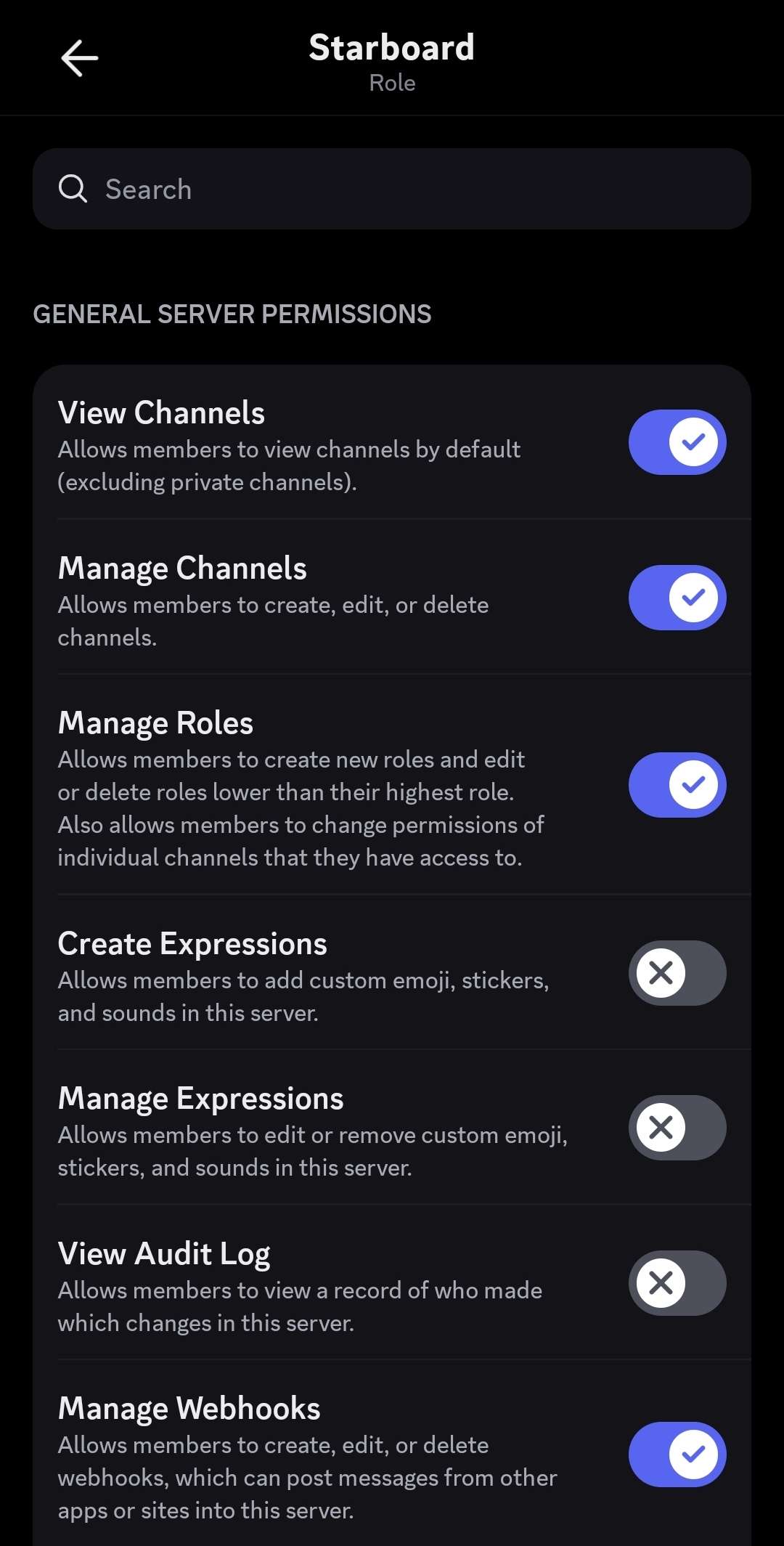Tap the Manage Expressions heading
This screenshot has height=1546, width=784.
click(x=200, y=1099)
